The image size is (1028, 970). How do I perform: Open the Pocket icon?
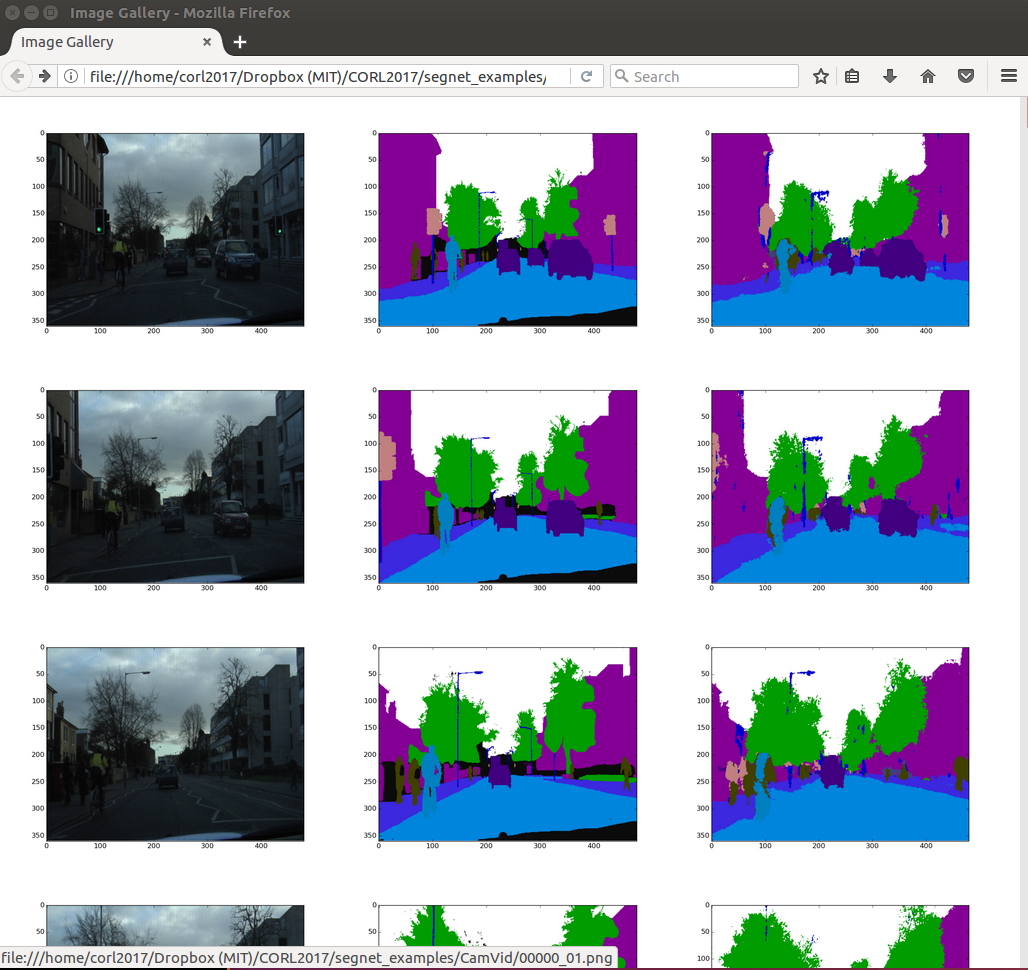point(966,77)
